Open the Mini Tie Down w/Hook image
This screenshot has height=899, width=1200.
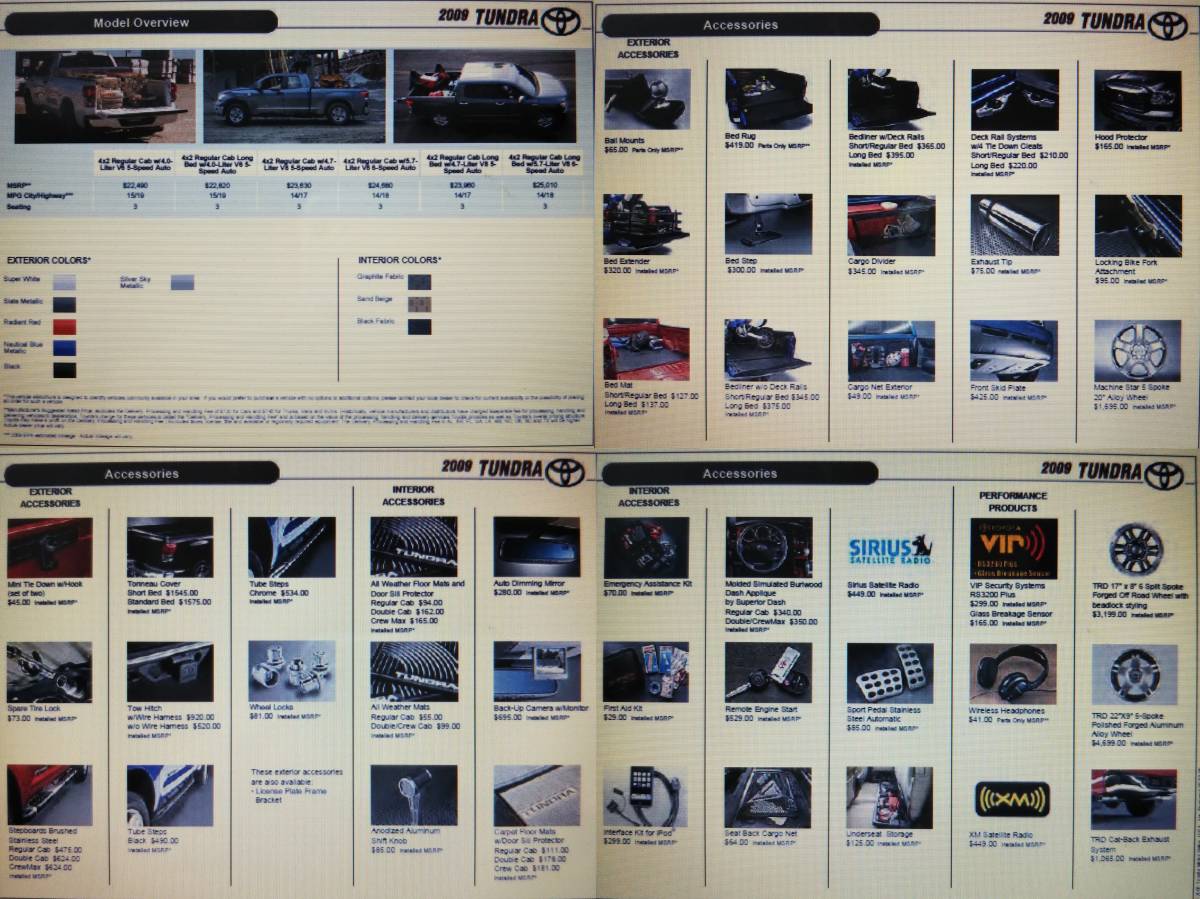click(x=49, y=547)
